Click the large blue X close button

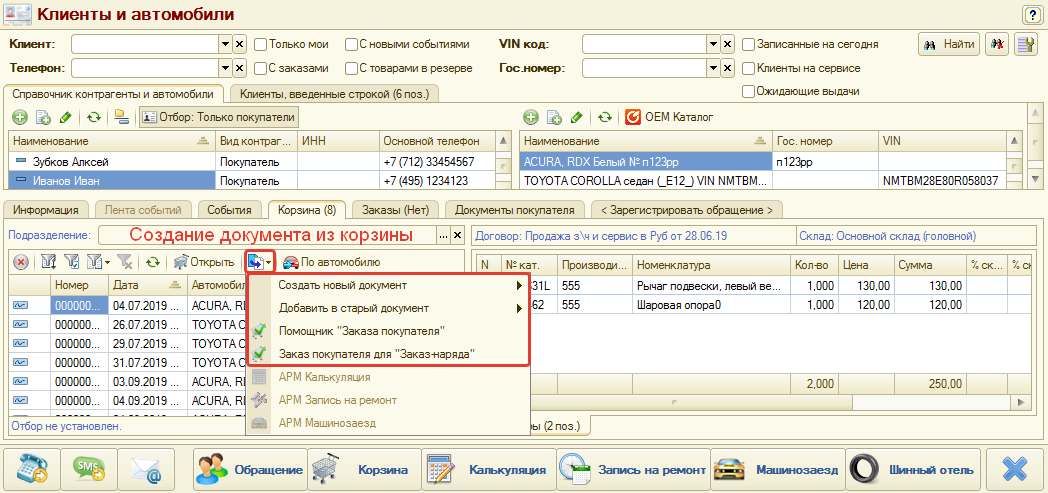[x=1015, y=469]
